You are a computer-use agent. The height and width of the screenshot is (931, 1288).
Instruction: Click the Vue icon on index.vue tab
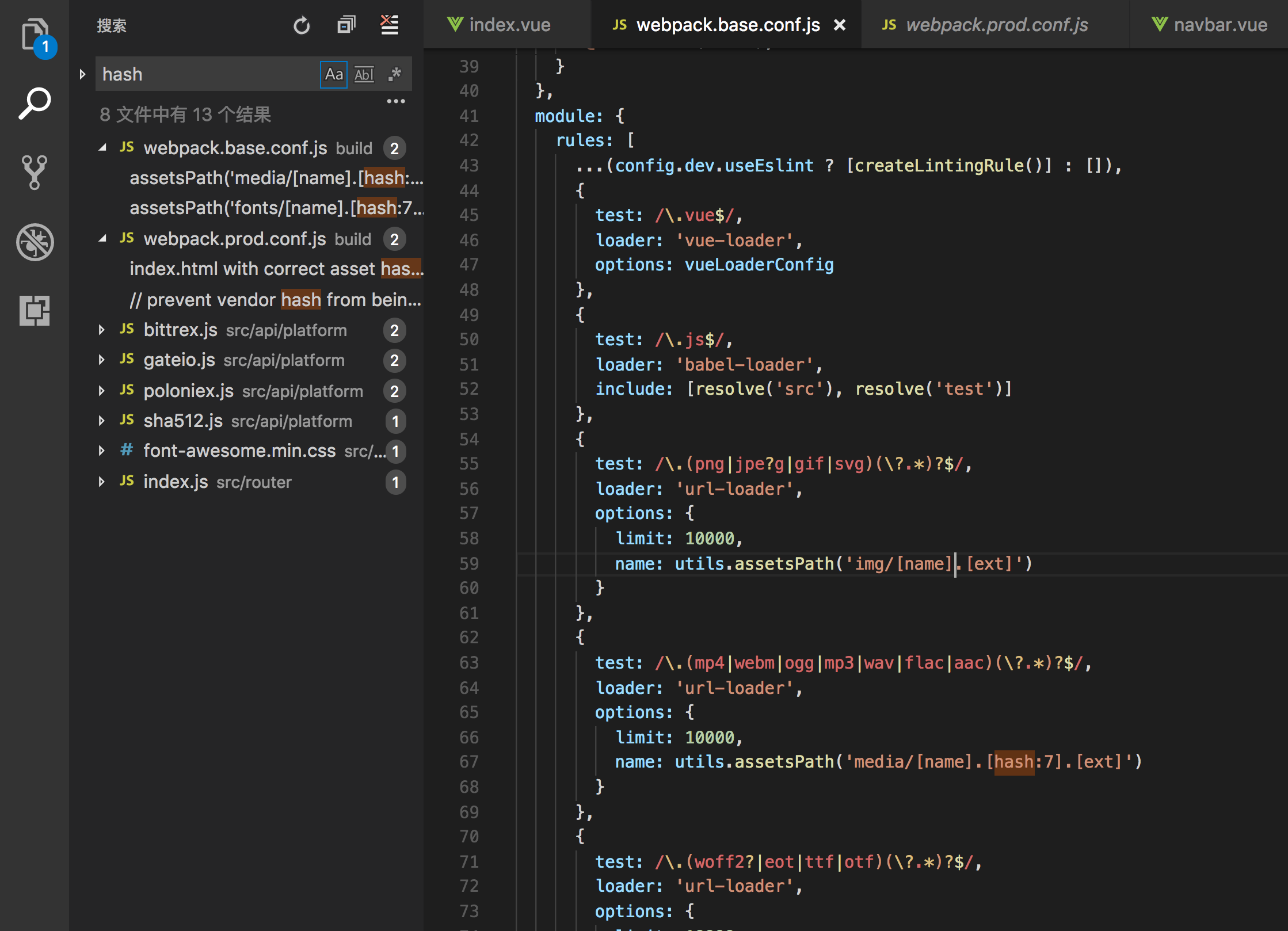pyautogui.click(x=455, y=24)
